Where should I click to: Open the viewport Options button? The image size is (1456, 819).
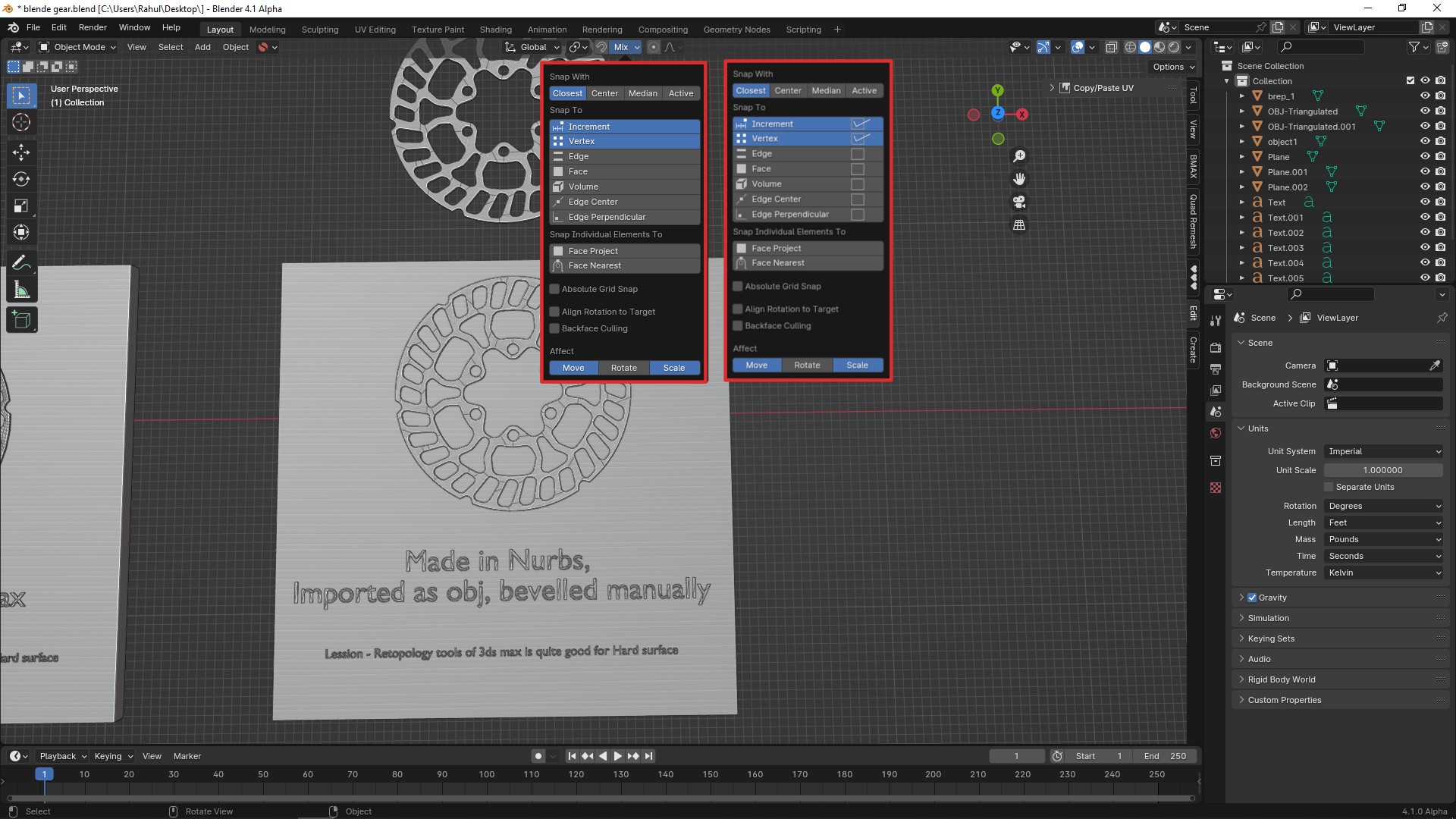pos(1173,67)
